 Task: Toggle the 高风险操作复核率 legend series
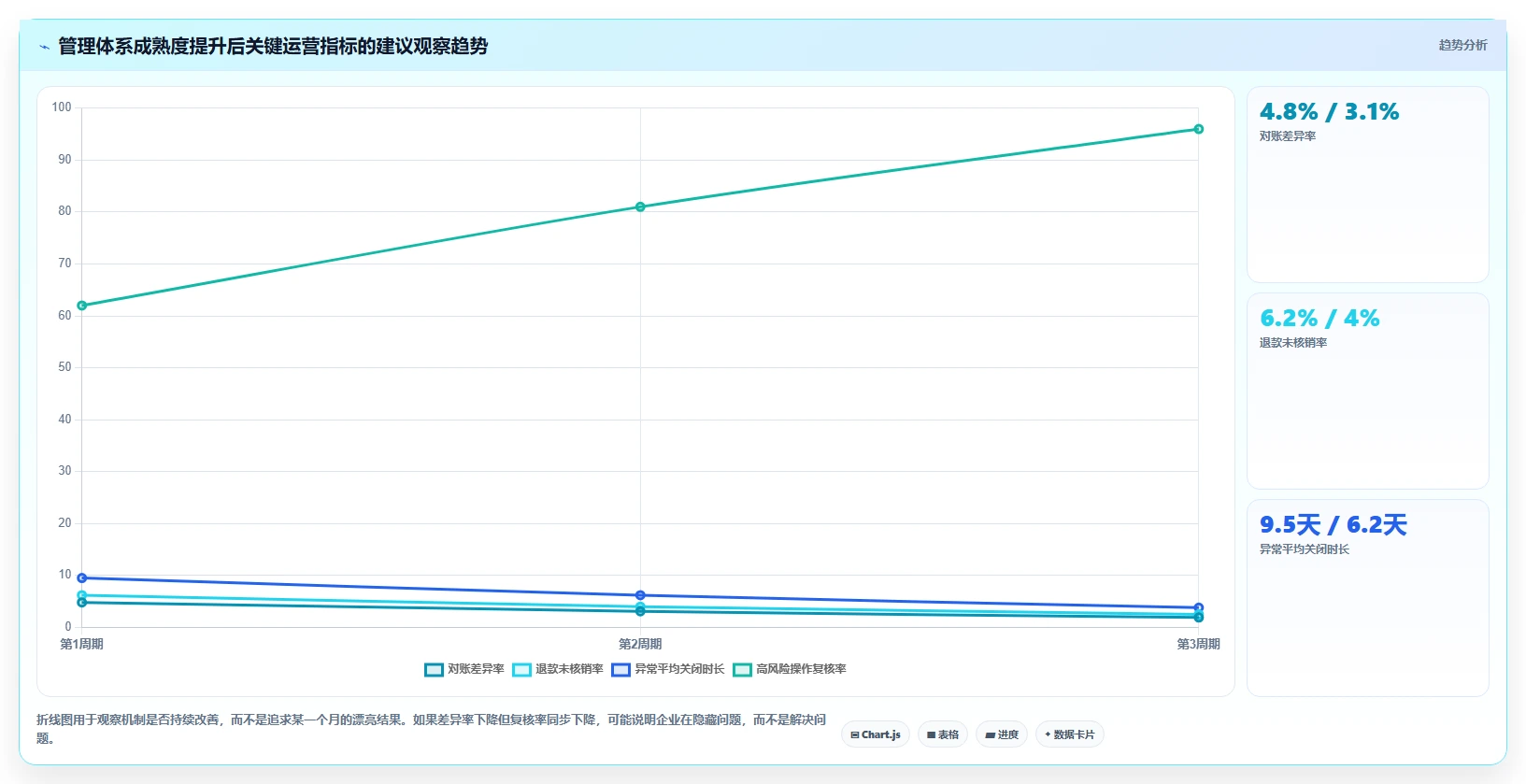click(x=790, y=669)
